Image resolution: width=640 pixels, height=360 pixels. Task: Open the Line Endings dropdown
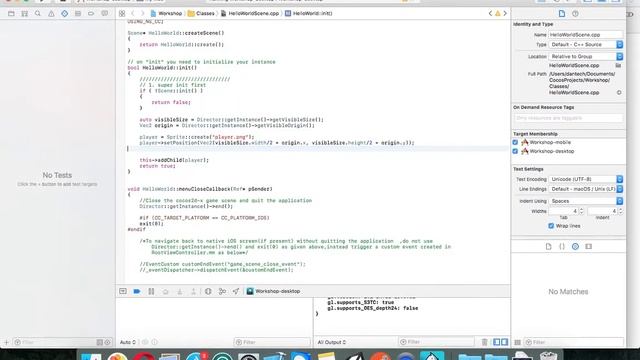[x=586, y=189]
